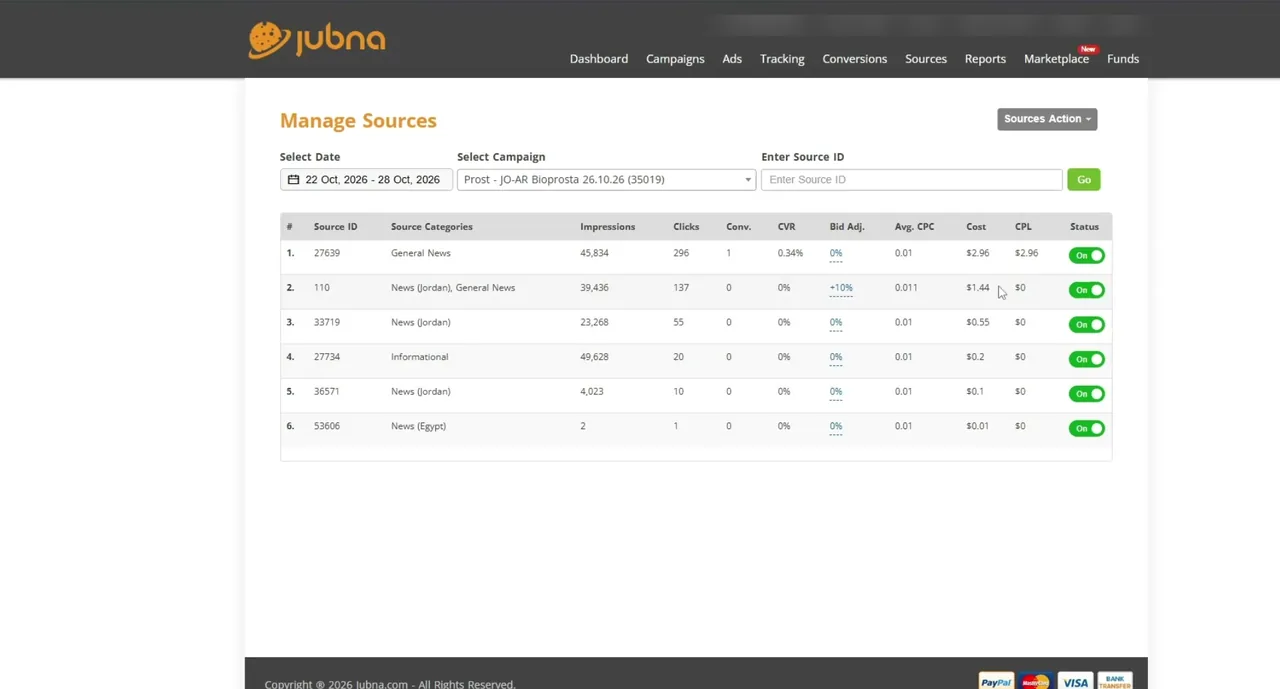
Task: Open the Ads menu item
Action: [732, 59]
